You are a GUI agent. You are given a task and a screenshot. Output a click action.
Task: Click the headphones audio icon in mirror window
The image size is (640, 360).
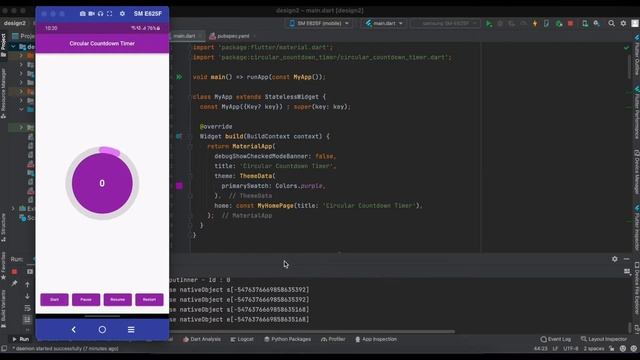tap(100, 13)
